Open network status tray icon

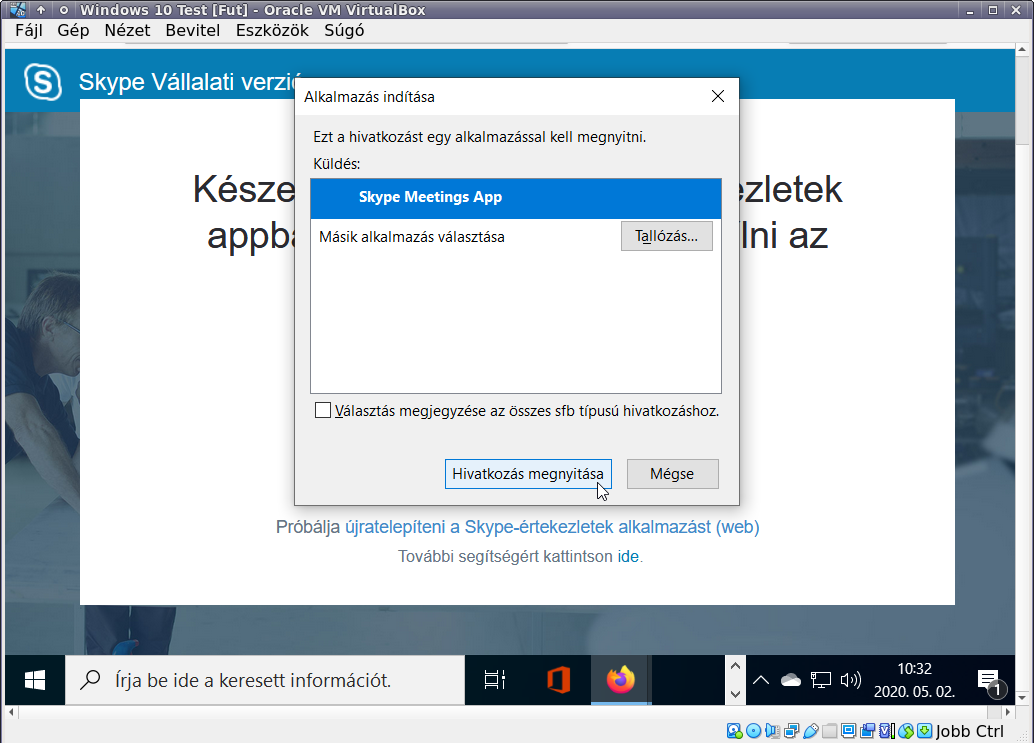821,680
